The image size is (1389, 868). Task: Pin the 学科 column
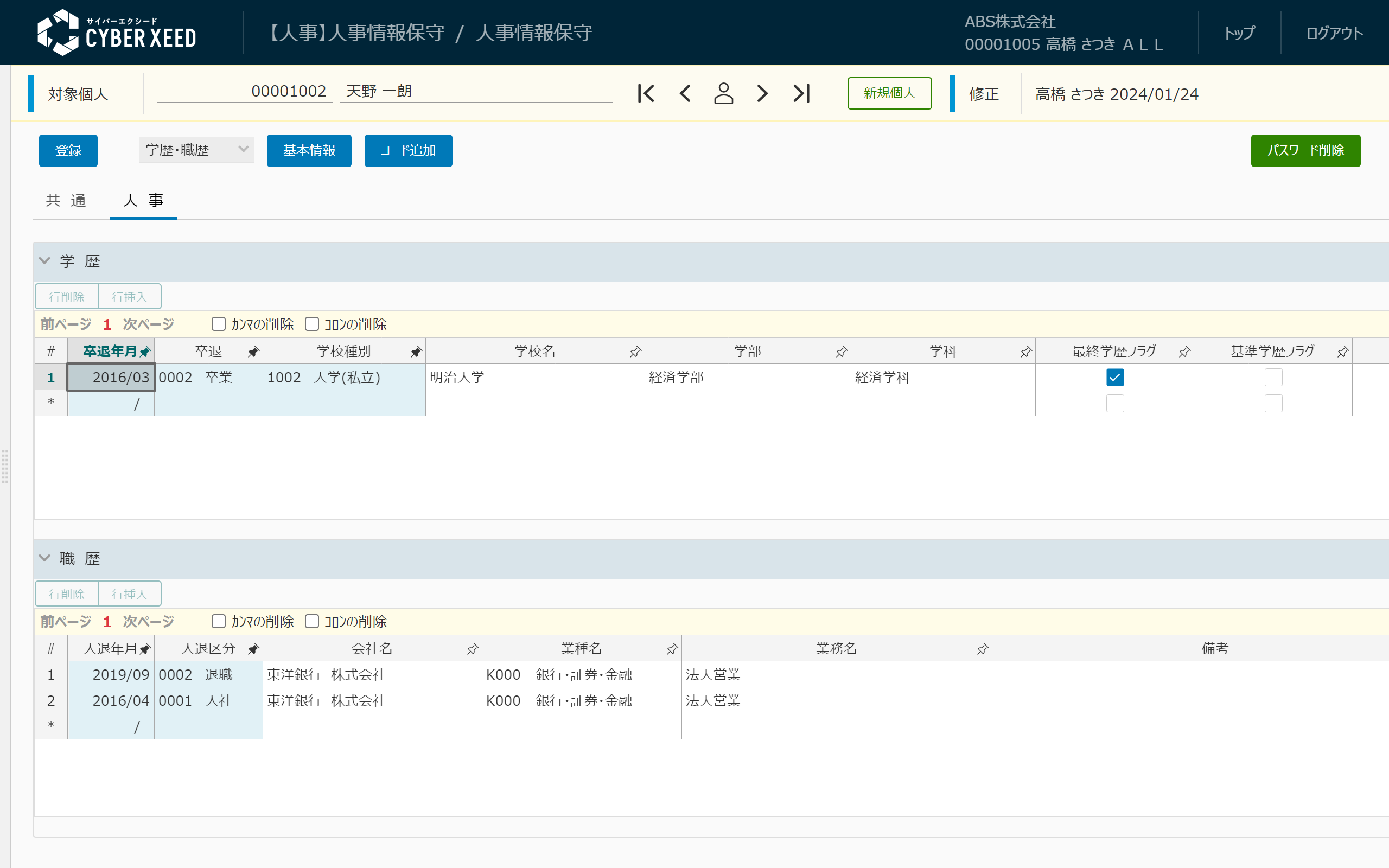pos(1026,352)
